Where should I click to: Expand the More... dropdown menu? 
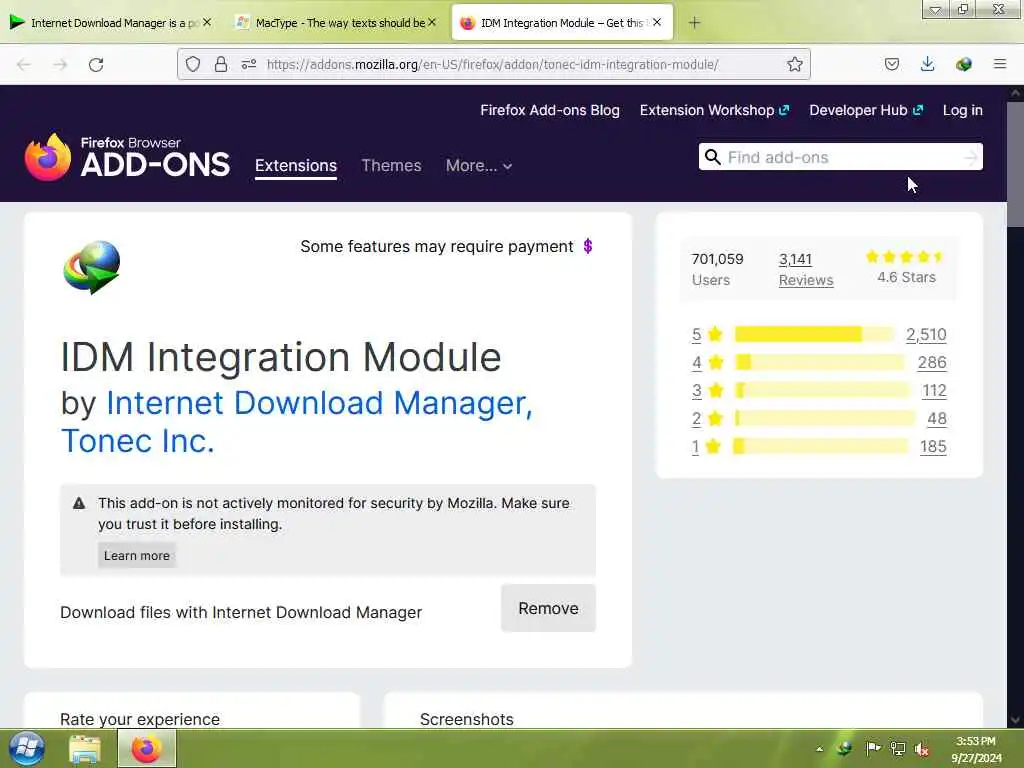[x=479, y=166]
